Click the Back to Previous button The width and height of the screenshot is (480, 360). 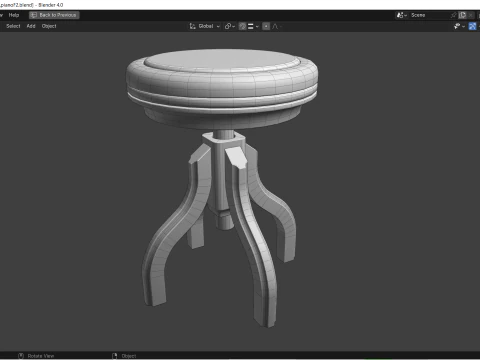pos(54,15)
